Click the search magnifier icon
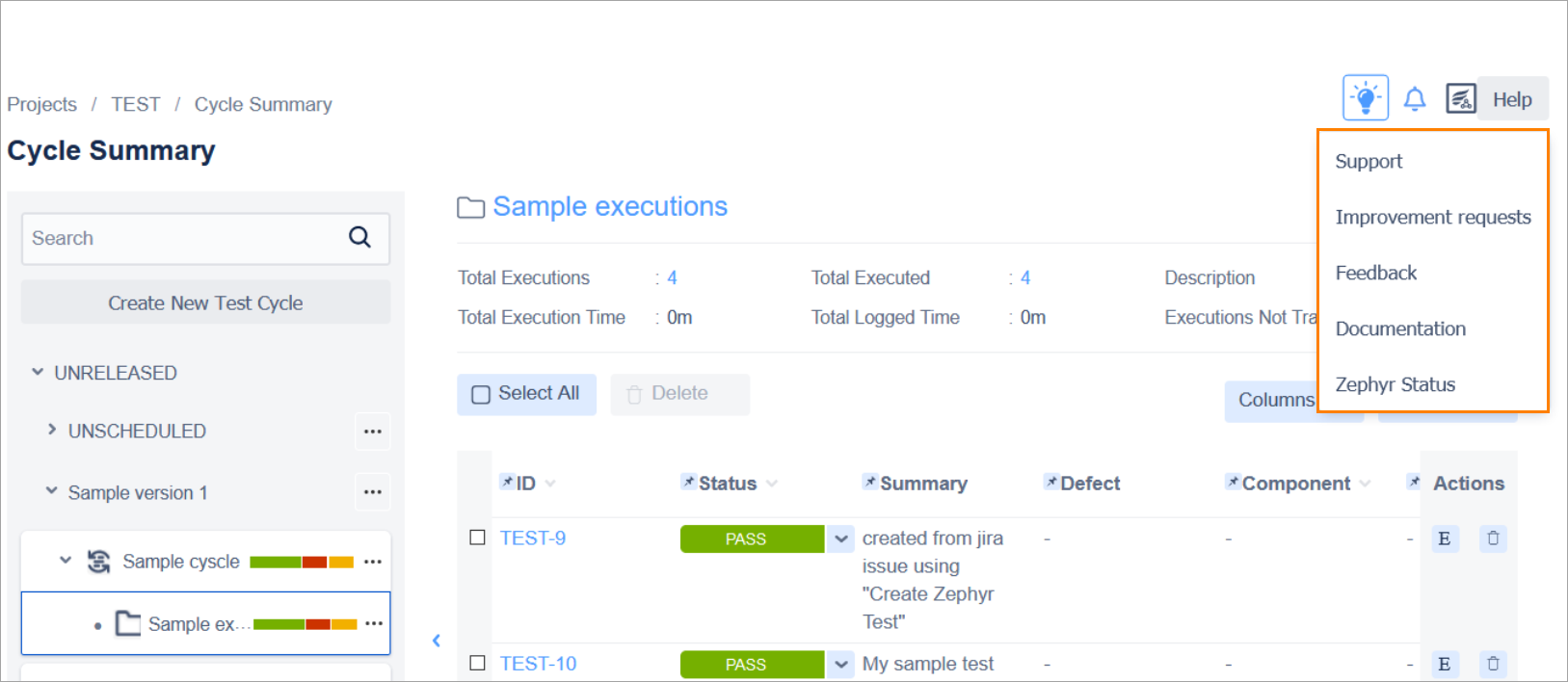 click(x=359, y=237)
